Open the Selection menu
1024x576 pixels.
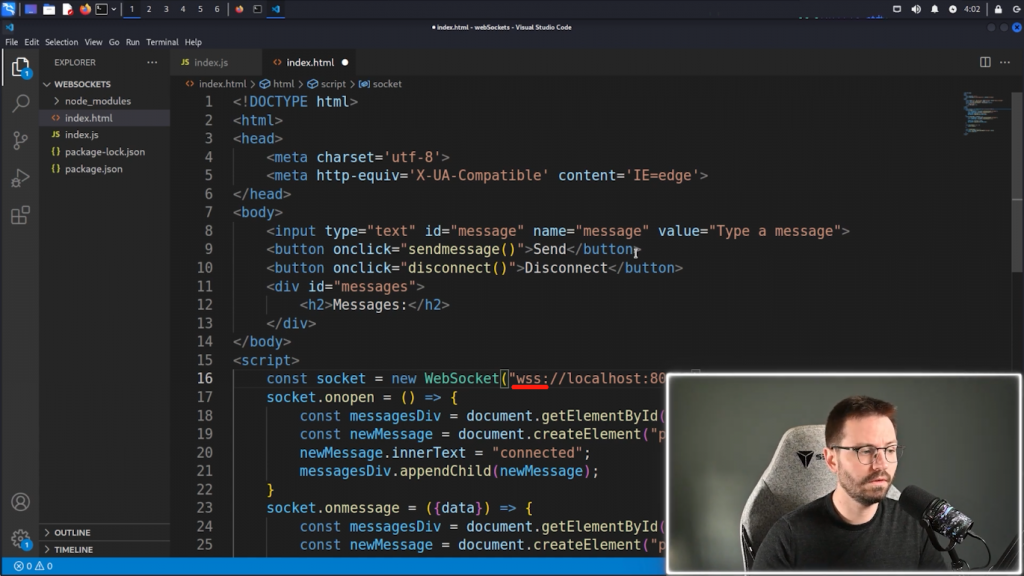(x=61, y=42)
